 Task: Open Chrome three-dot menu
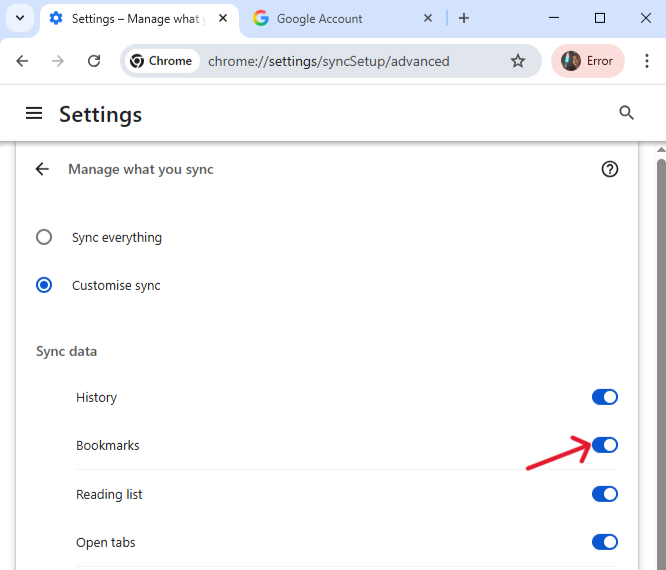(x=646, y=61)
